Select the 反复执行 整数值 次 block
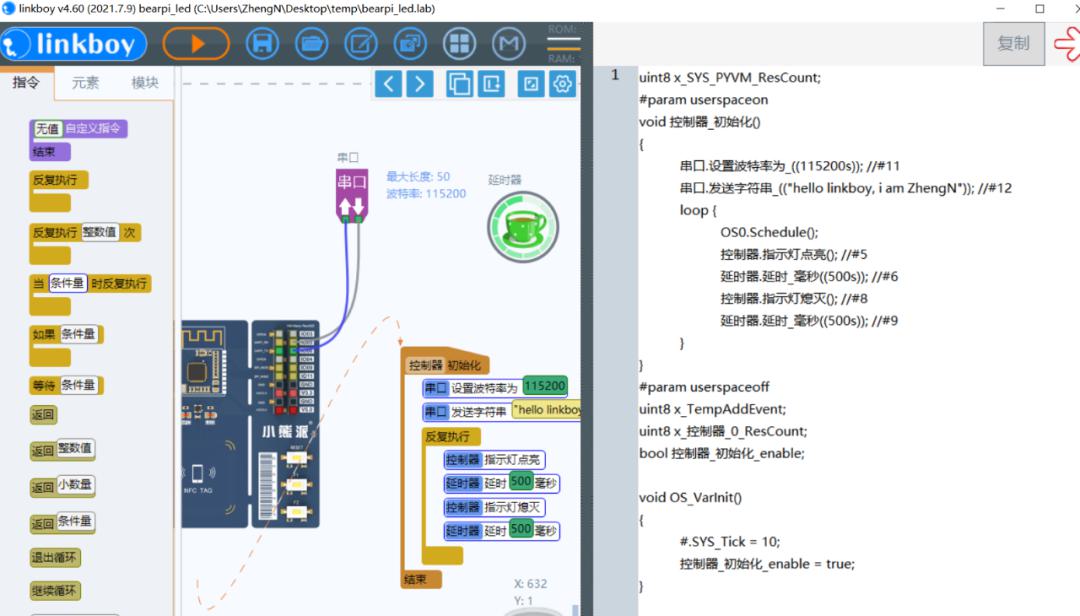The width and height of the screenshot is (1080, 616). pyautogui.click(x=85, y=233)
